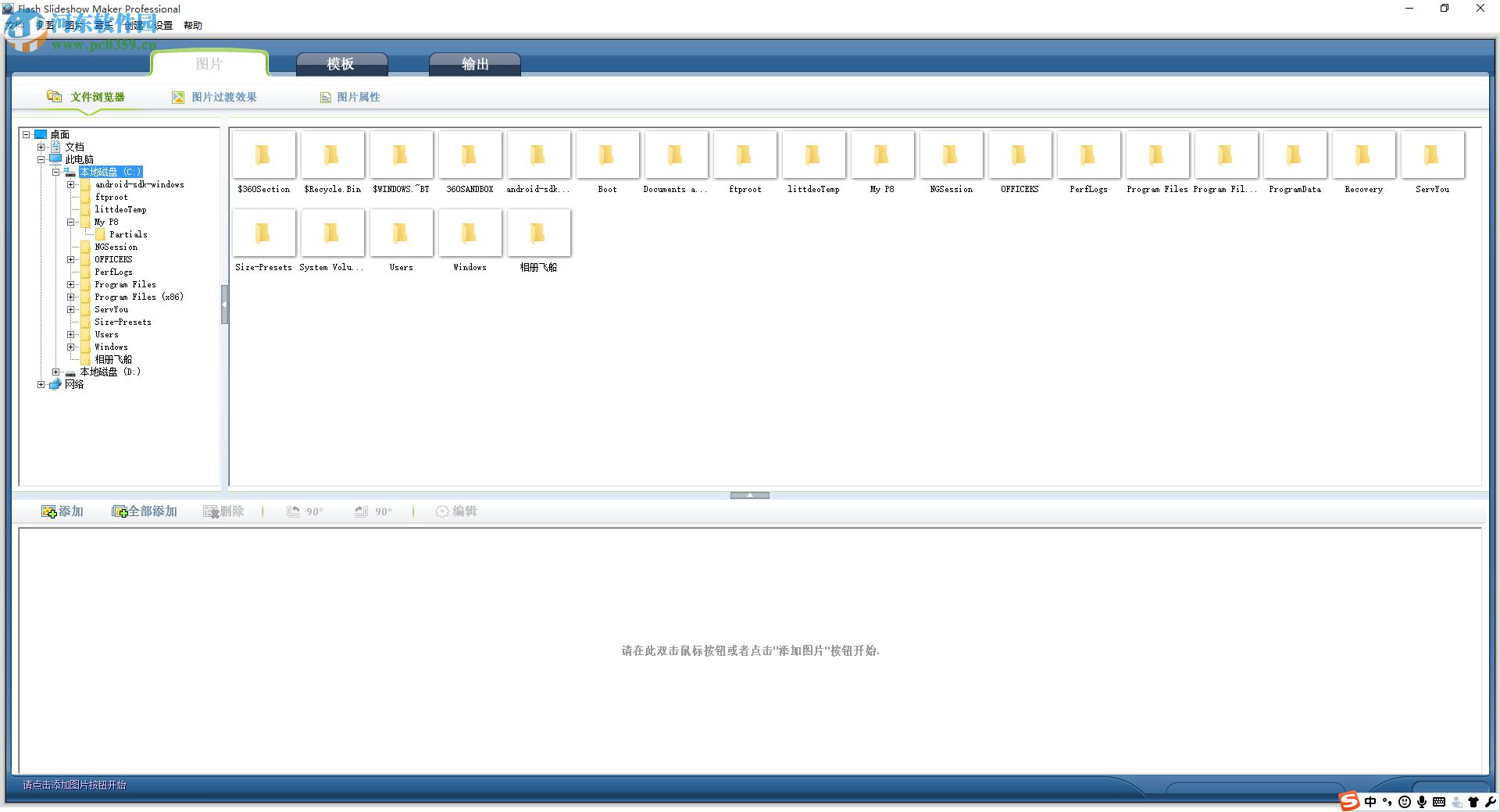Click the rotate right 90° icon
1500x812 pixels.
coord(361,511)
